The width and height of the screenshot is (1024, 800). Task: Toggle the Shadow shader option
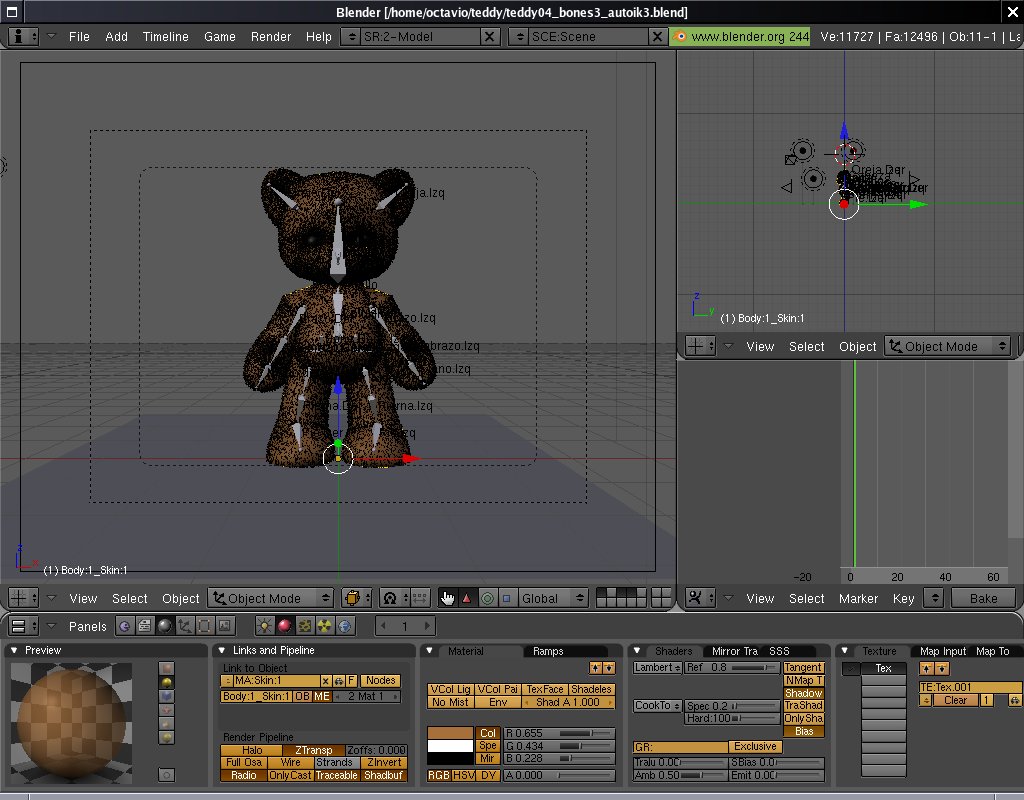pyautogui.click(x=804, y=693)
